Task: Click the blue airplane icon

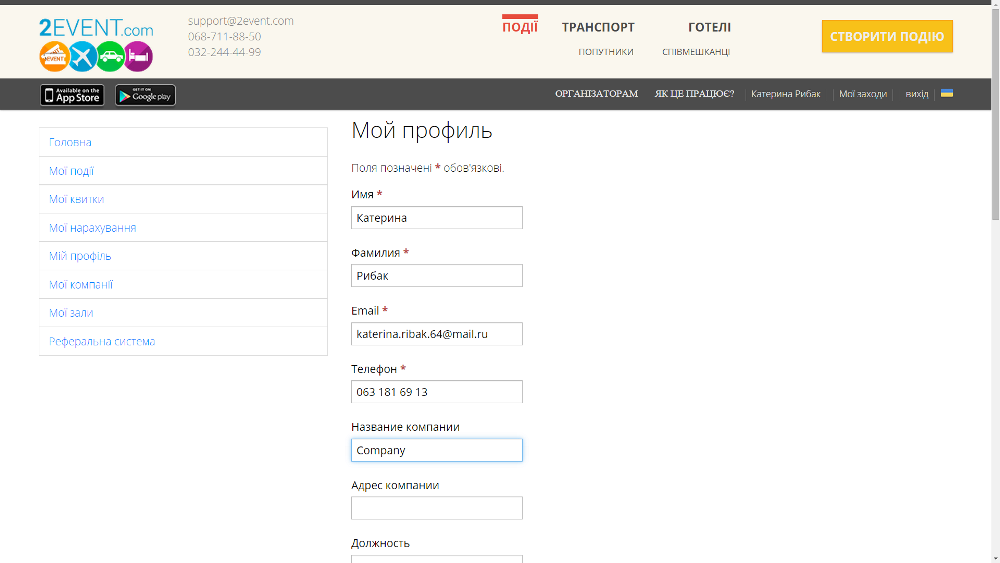Action: click(x=82, y=57)
